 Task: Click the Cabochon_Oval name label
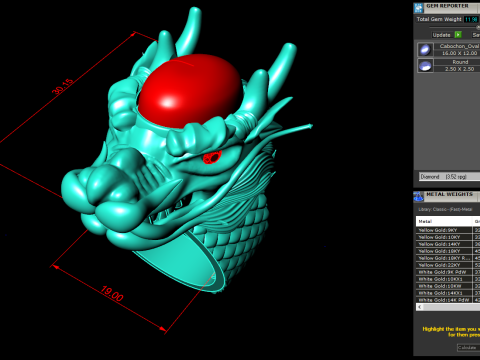click(459, 46)
